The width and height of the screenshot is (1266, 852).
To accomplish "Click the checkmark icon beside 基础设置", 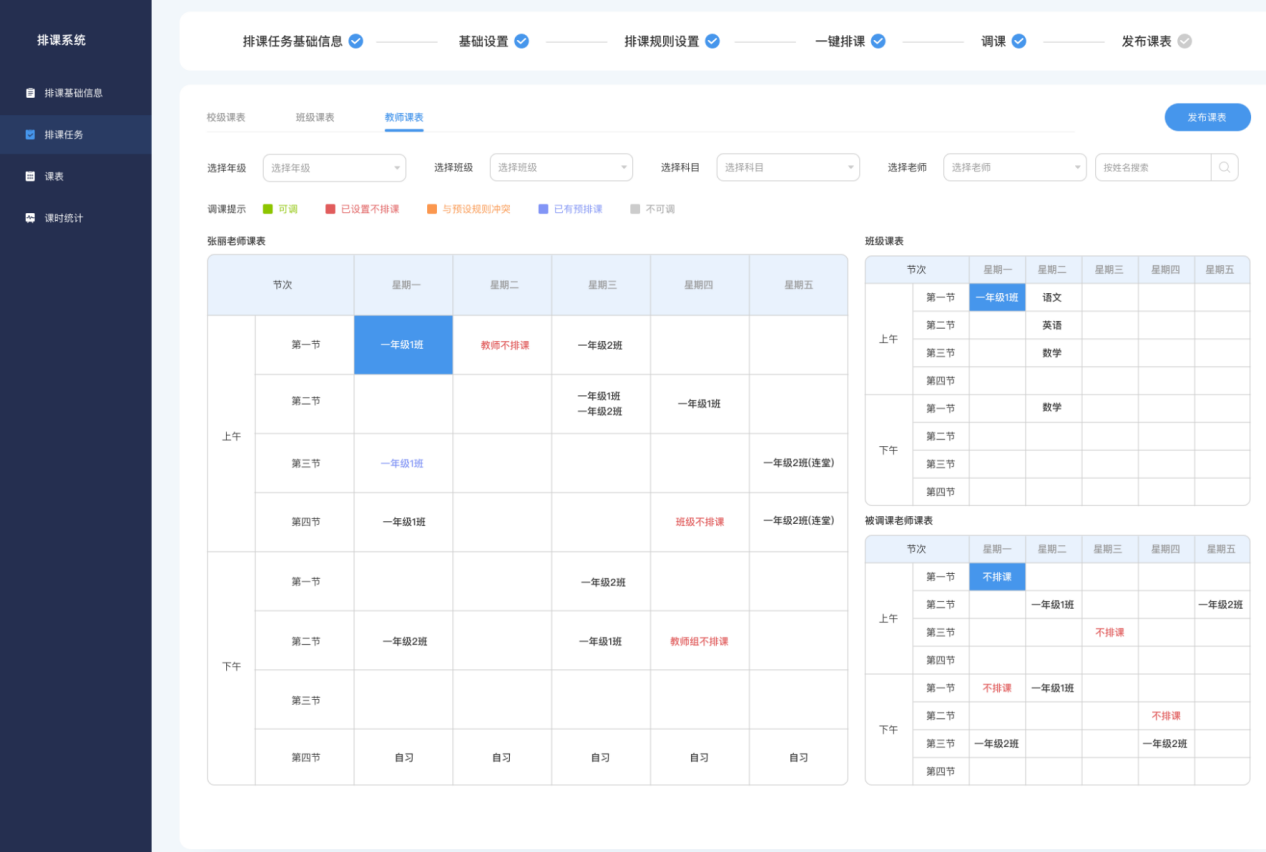I will point(521,42).
